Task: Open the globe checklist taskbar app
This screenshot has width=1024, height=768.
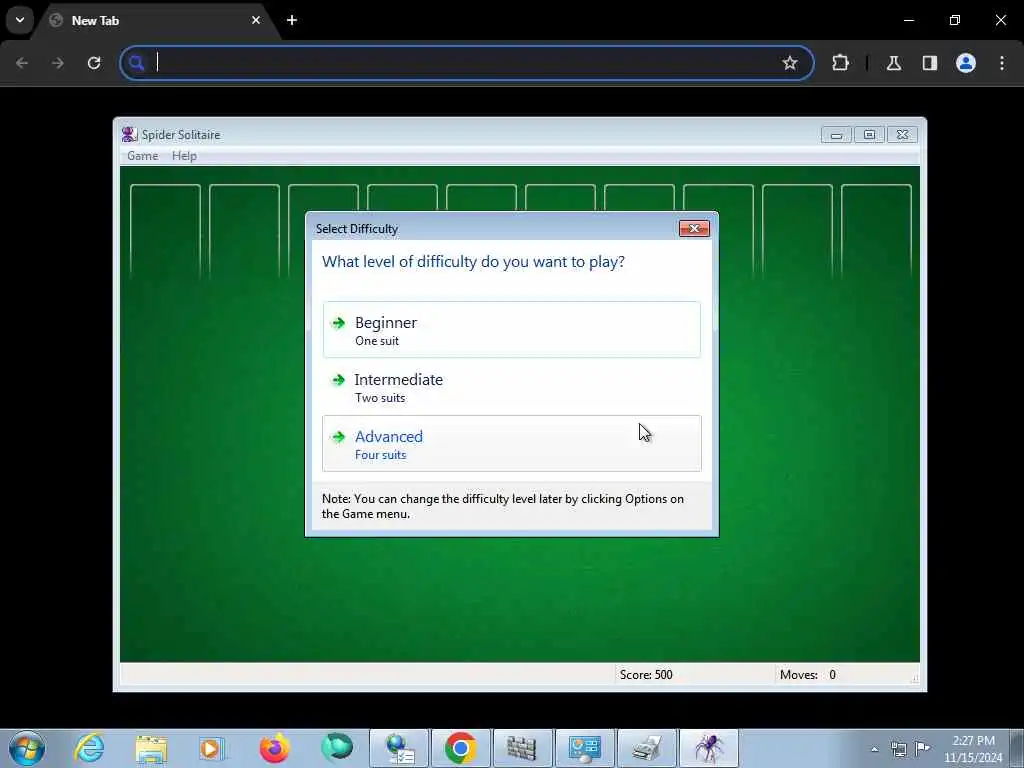Action: click(x=399, y=748)
